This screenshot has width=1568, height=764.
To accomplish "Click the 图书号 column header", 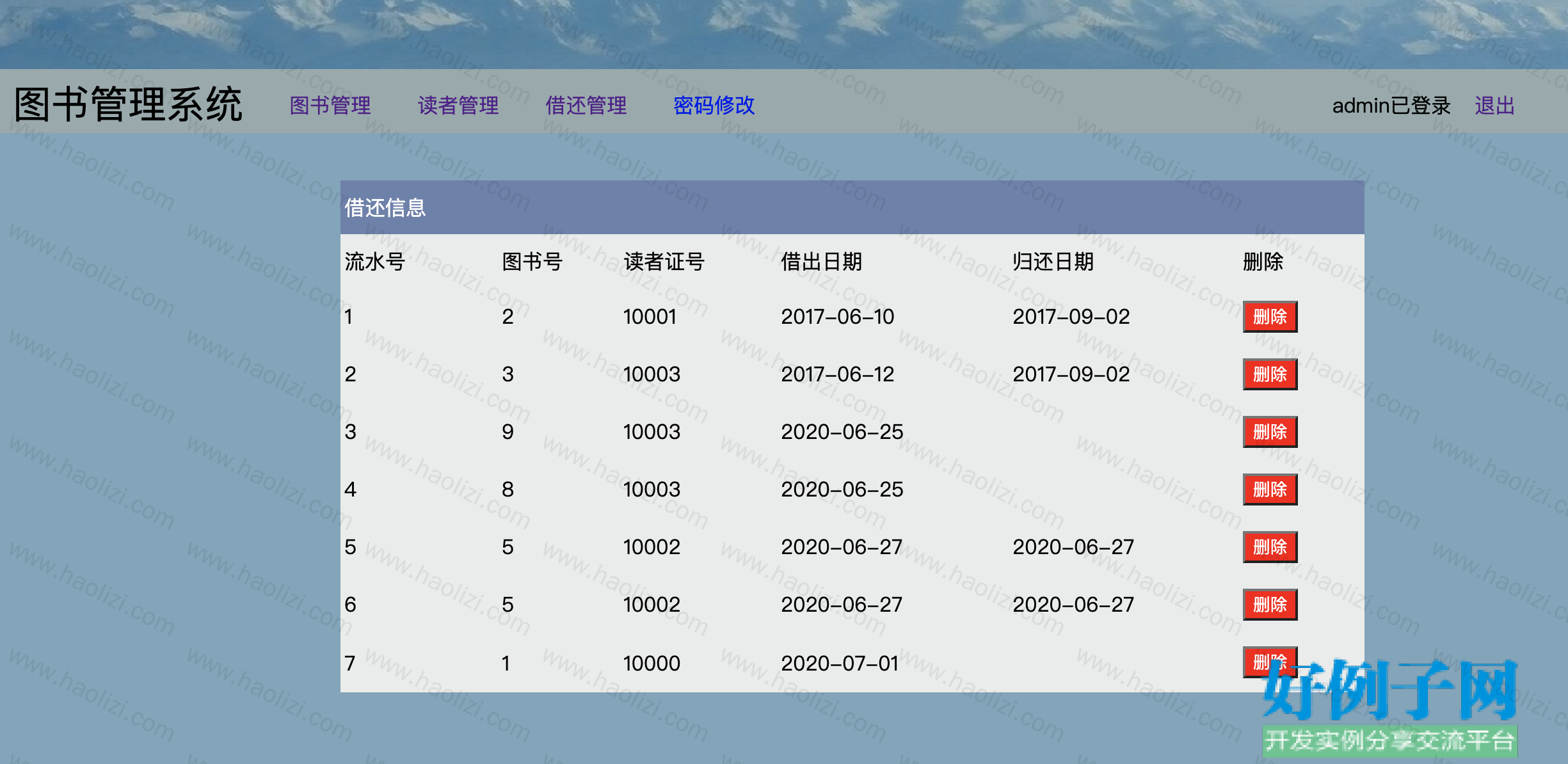I will click(x=532, y=262).
